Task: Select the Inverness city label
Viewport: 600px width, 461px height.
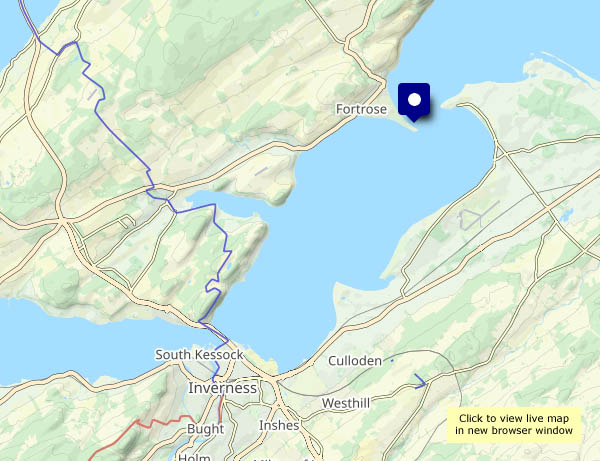Action: point(222,388)
